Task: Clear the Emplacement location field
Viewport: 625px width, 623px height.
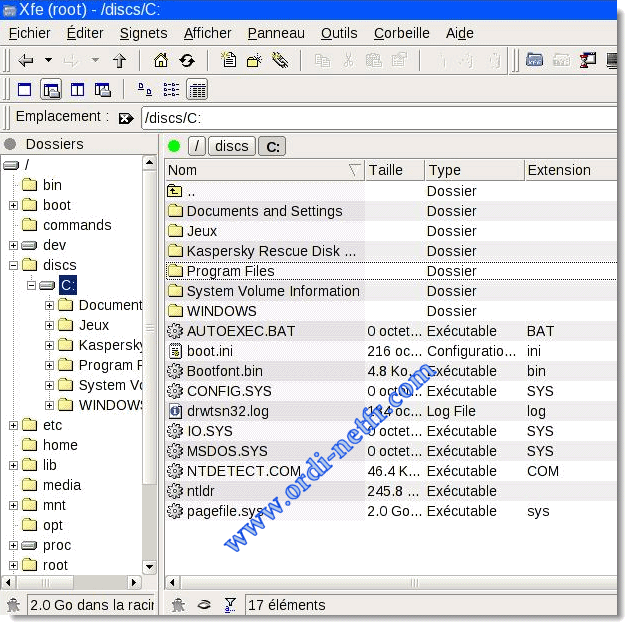Action: click(x=126, y=118)
